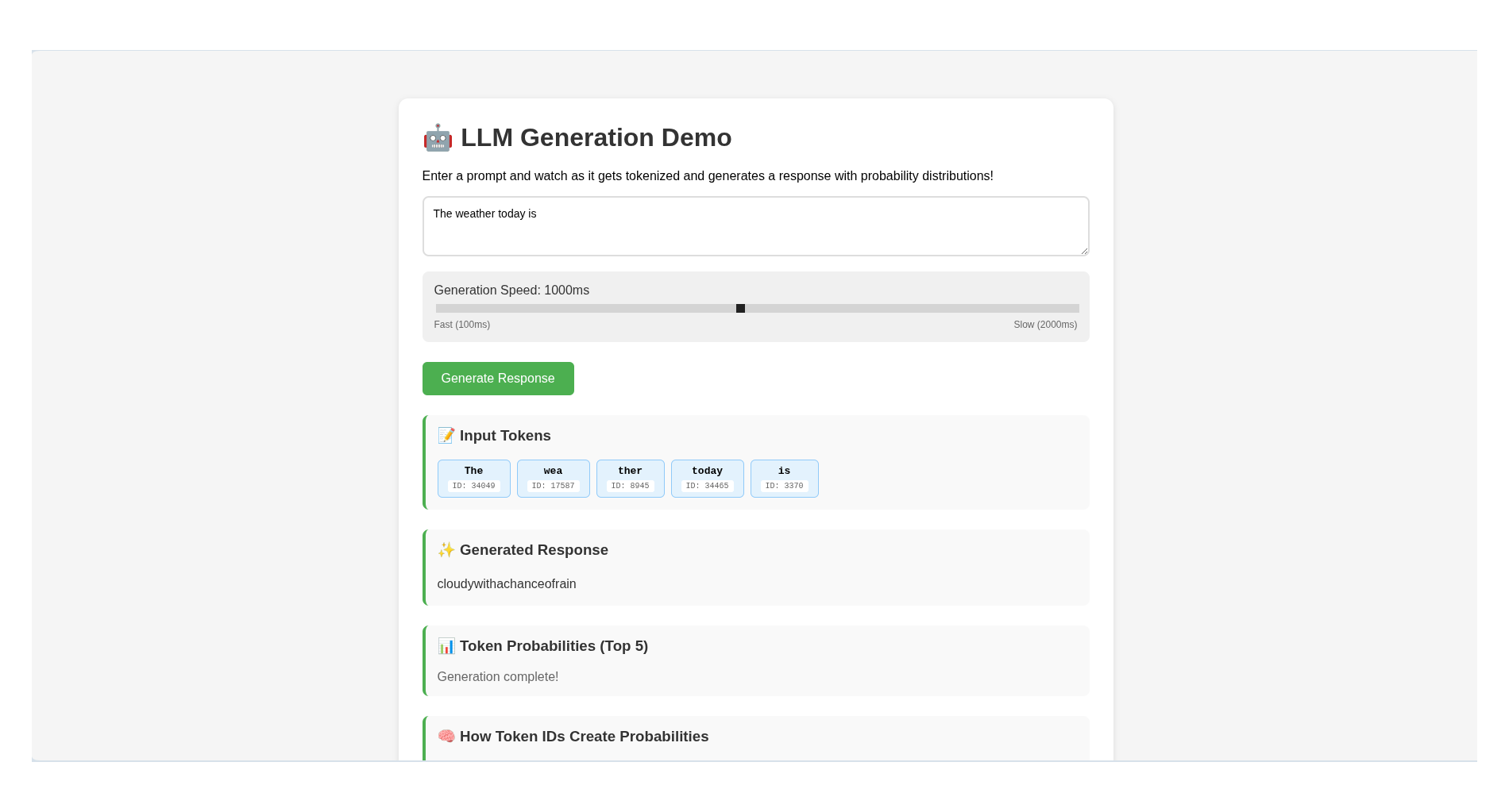Select the "is" input token chip
Image resolution: width=1509 pixels, height=812 pixels.
tap(784, 479)
